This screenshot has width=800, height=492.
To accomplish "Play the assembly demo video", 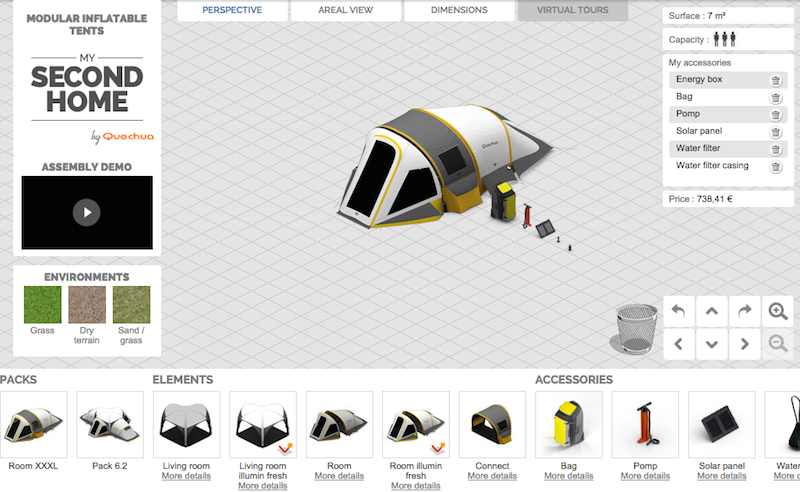I will click(87, 212).
